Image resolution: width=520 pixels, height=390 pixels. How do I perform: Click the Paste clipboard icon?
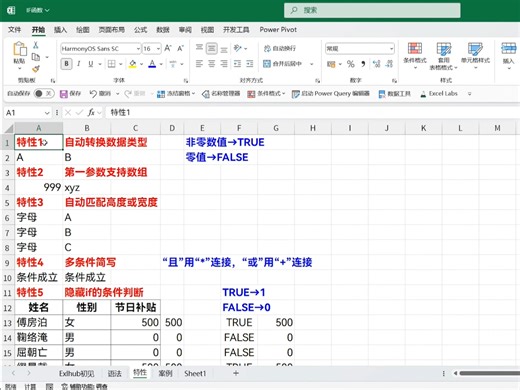20,49
